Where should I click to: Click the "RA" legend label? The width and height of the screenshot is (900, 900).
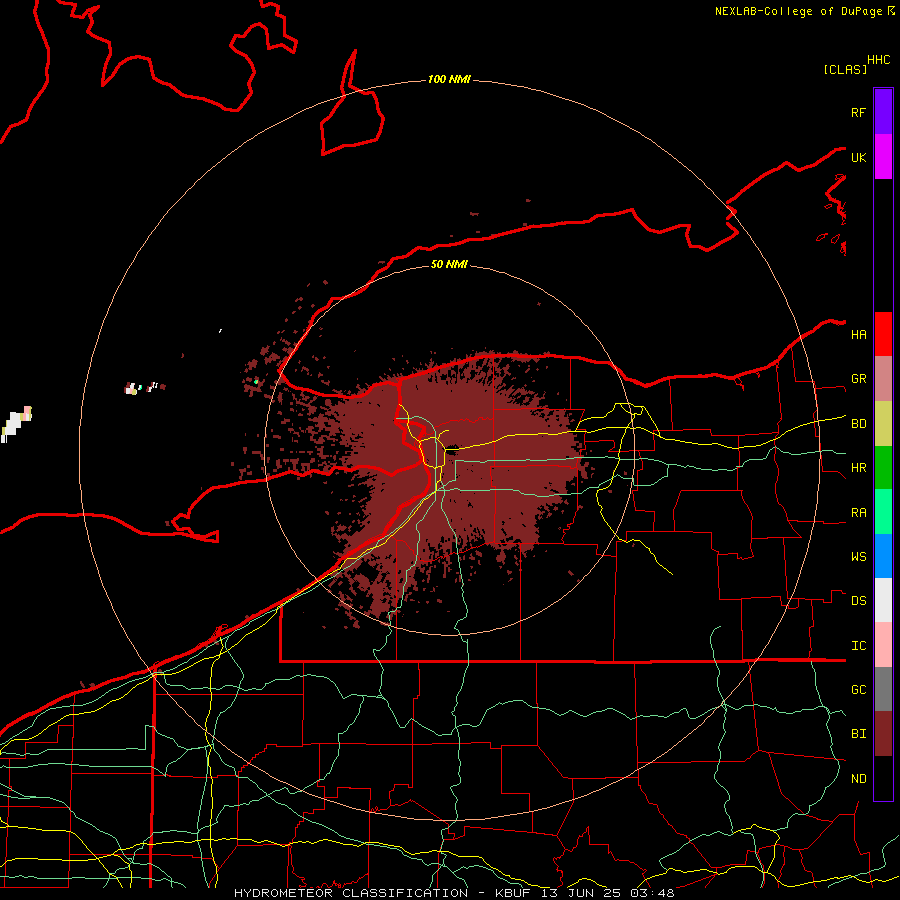coord(858,513)
